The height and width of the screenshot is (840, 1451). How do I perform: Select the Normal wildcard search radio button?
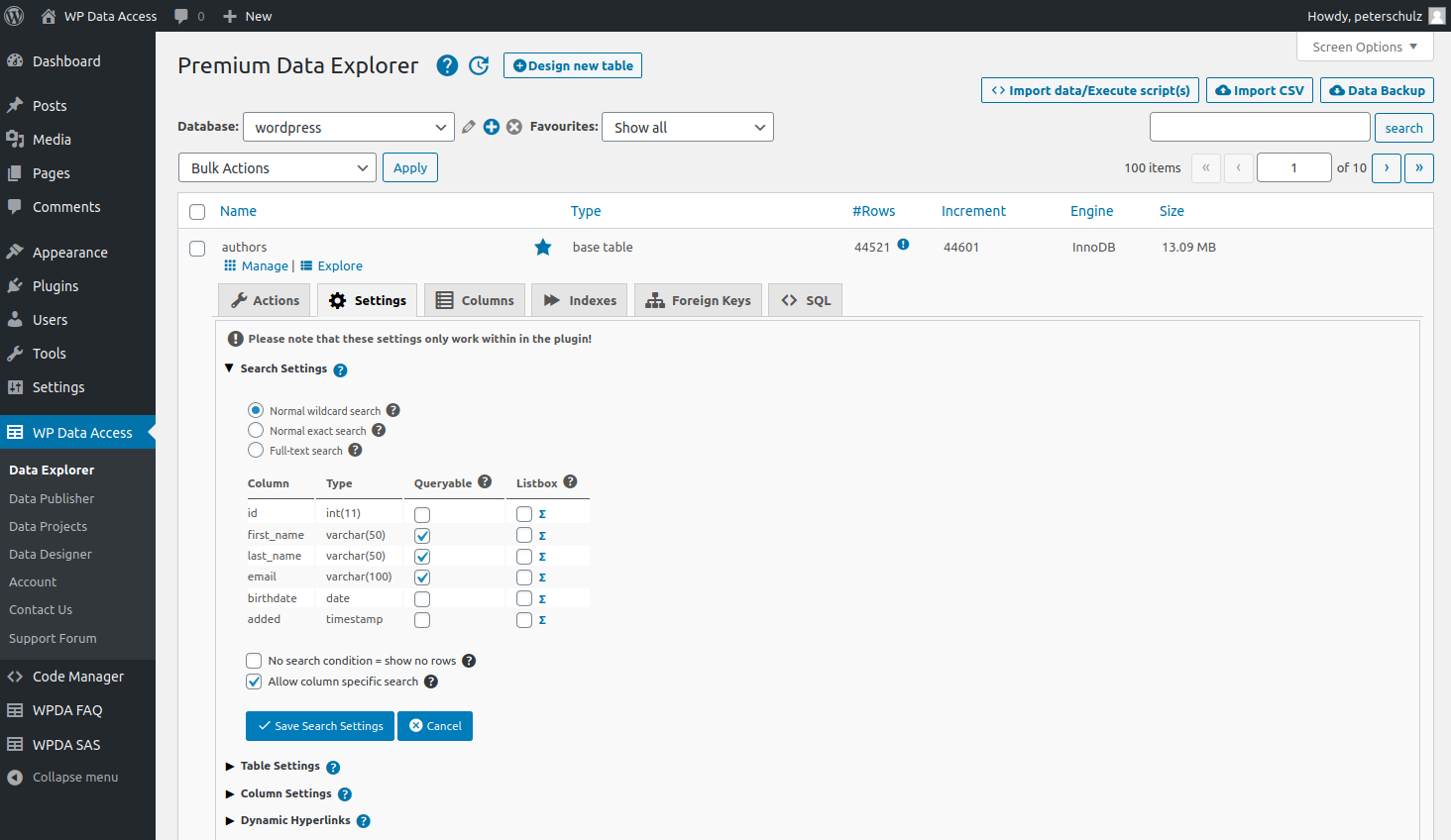pos(256,410)
